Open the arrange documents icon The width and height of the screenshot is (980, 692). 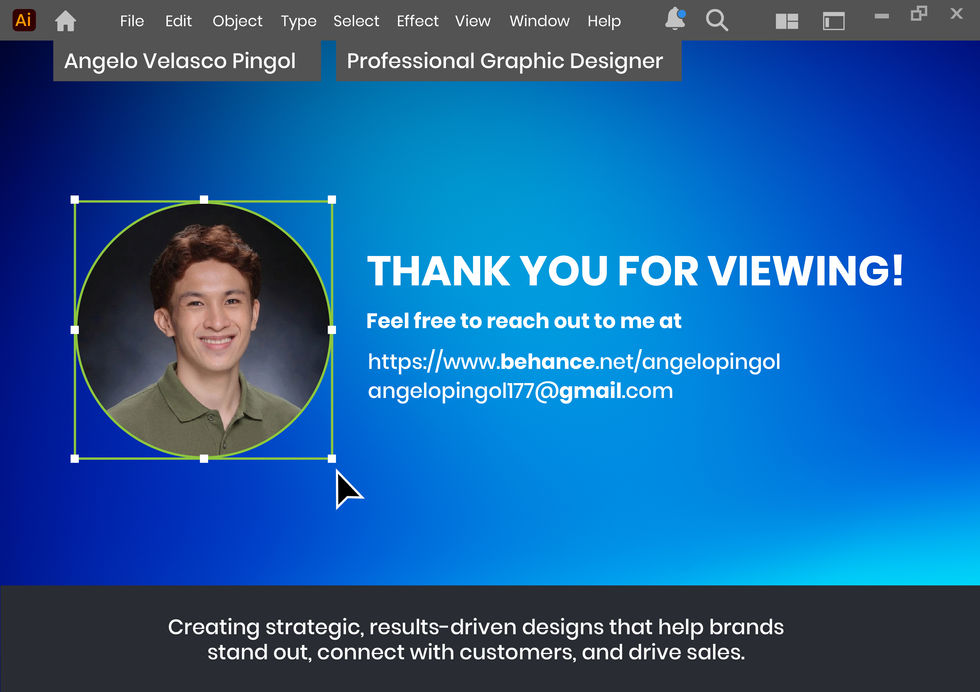(x=787, y=21)
